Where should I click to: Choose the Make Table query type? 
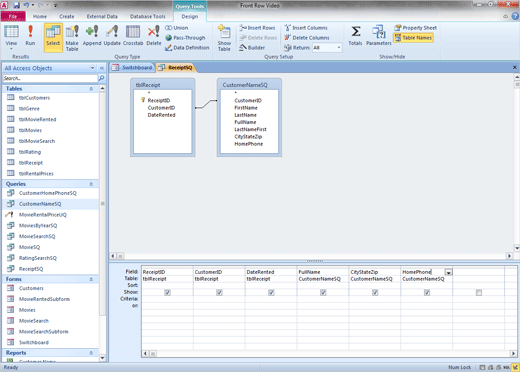72,38
